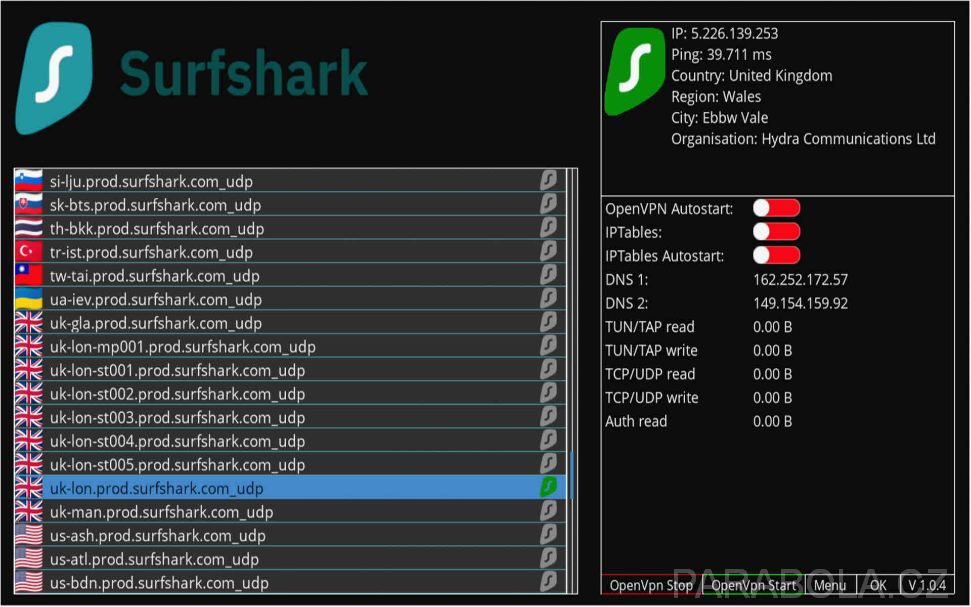Select us-atl.prod.surfshark.com_udp server
971x607 pixels.
click(290, 558)
